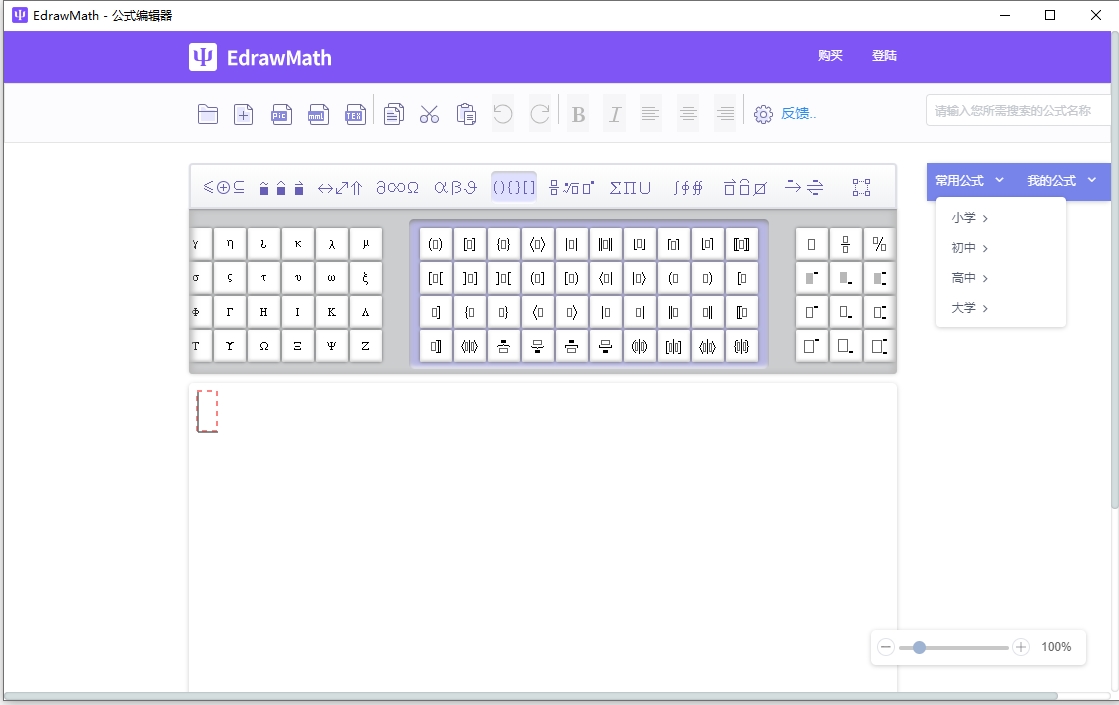Insert capital Greek letter Ω
Viewport: 1119px width, 705px height.
[x=264, y=346]
